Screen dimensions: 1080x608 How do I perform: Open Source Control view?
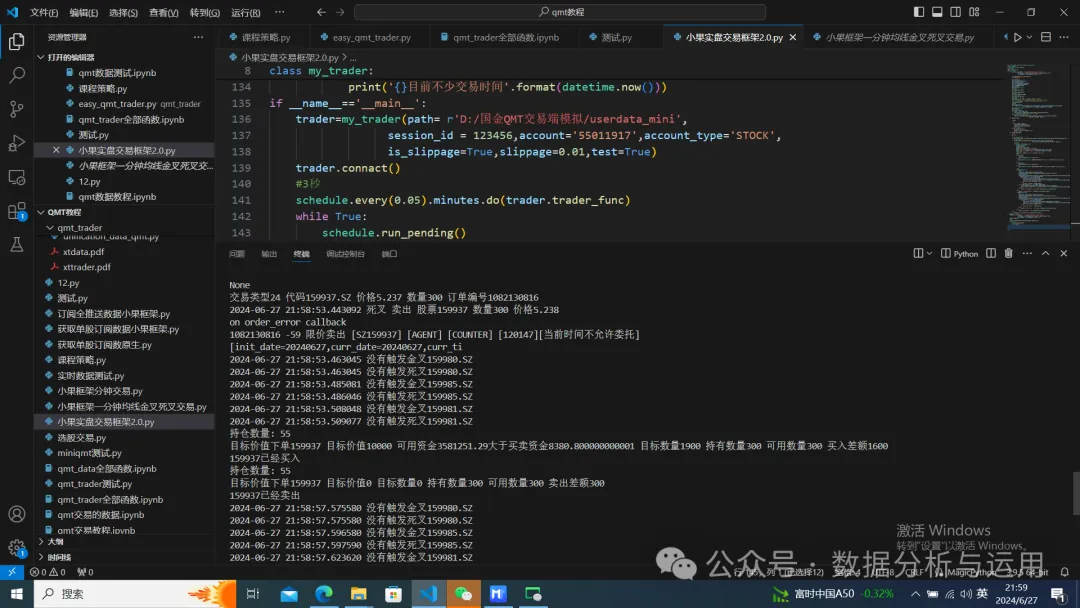tap(17, 108)
